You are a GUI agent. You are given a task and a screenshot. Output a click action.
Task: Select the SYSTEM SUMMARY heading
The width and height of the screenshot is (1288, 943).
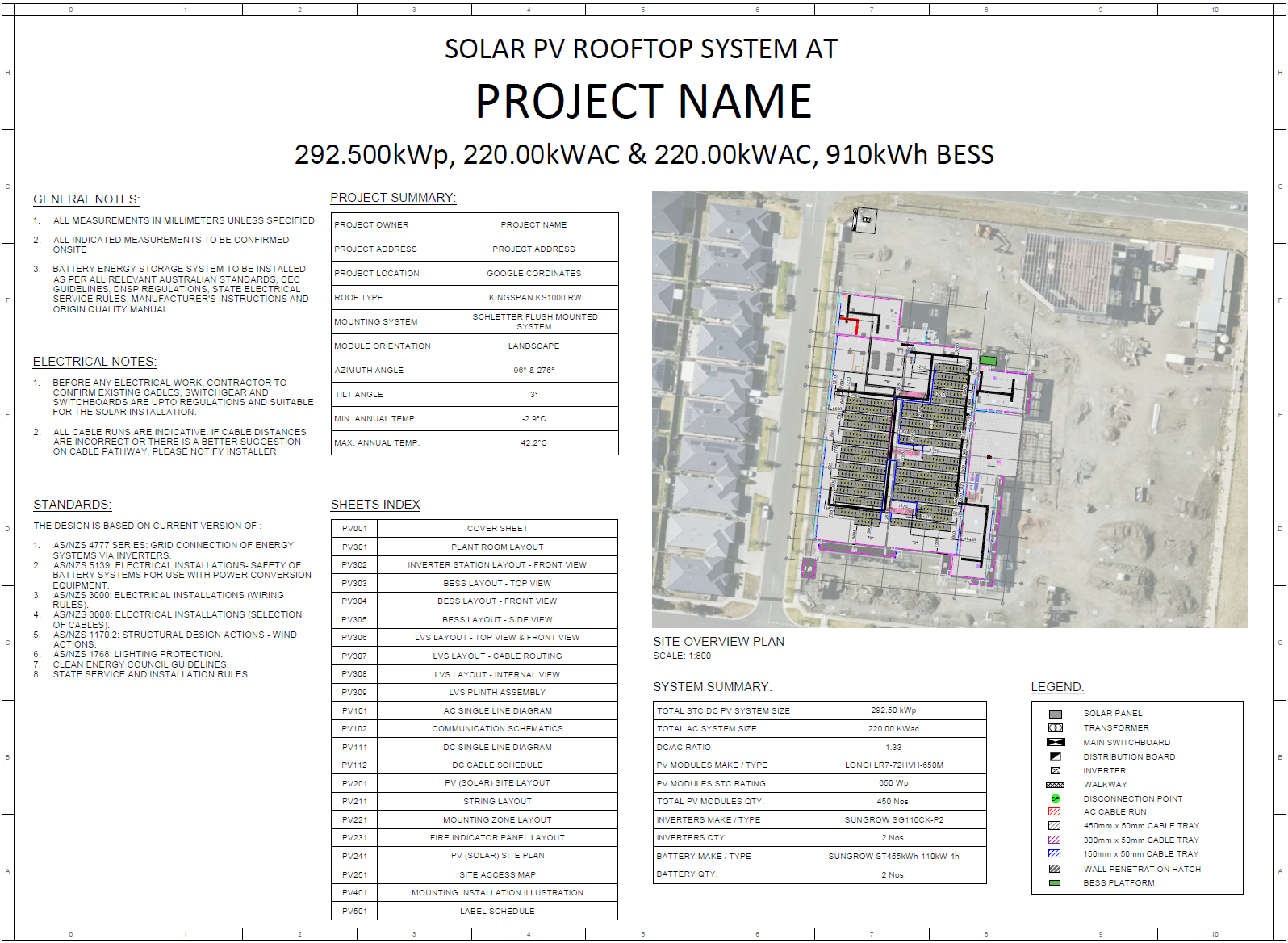click(713, 687)
